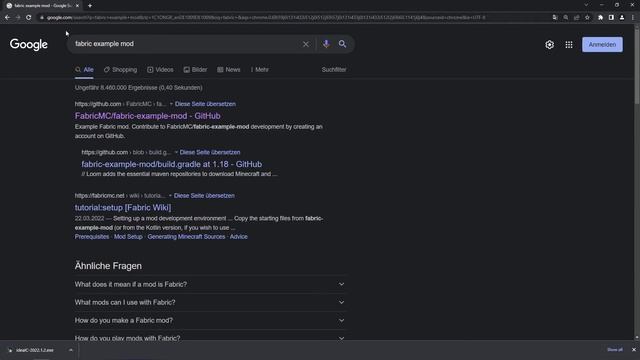
Task: Open the download item options chevron
Action: [71, 350]
